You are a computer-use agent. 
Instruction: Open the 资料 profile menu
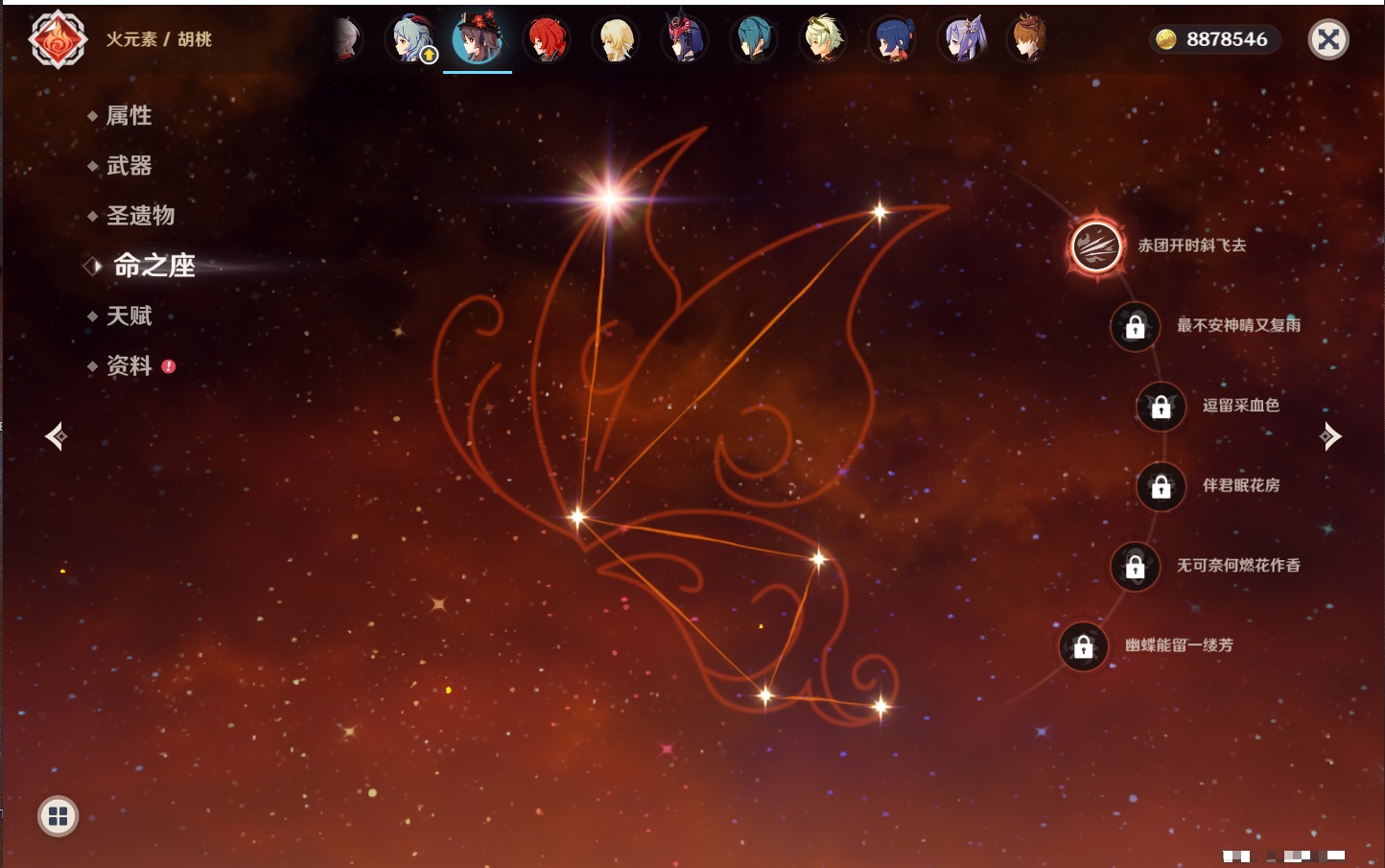(129, 365)
